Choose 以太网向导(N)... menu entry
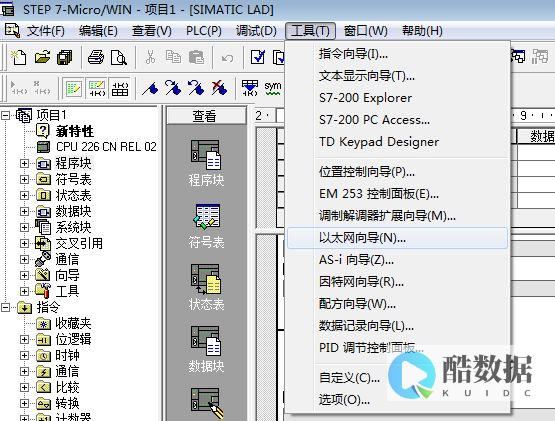 397,238
